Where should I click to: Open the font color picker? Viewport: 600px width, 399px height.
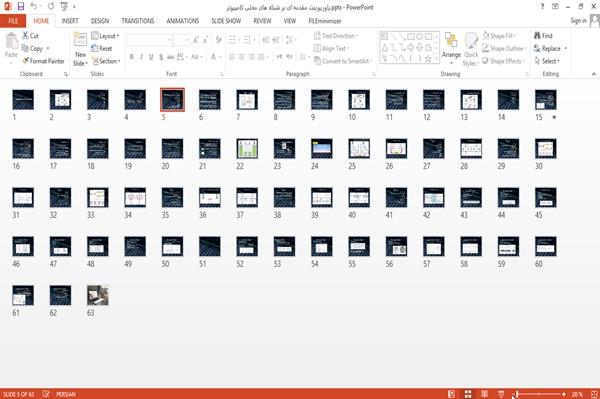point(215,57)
